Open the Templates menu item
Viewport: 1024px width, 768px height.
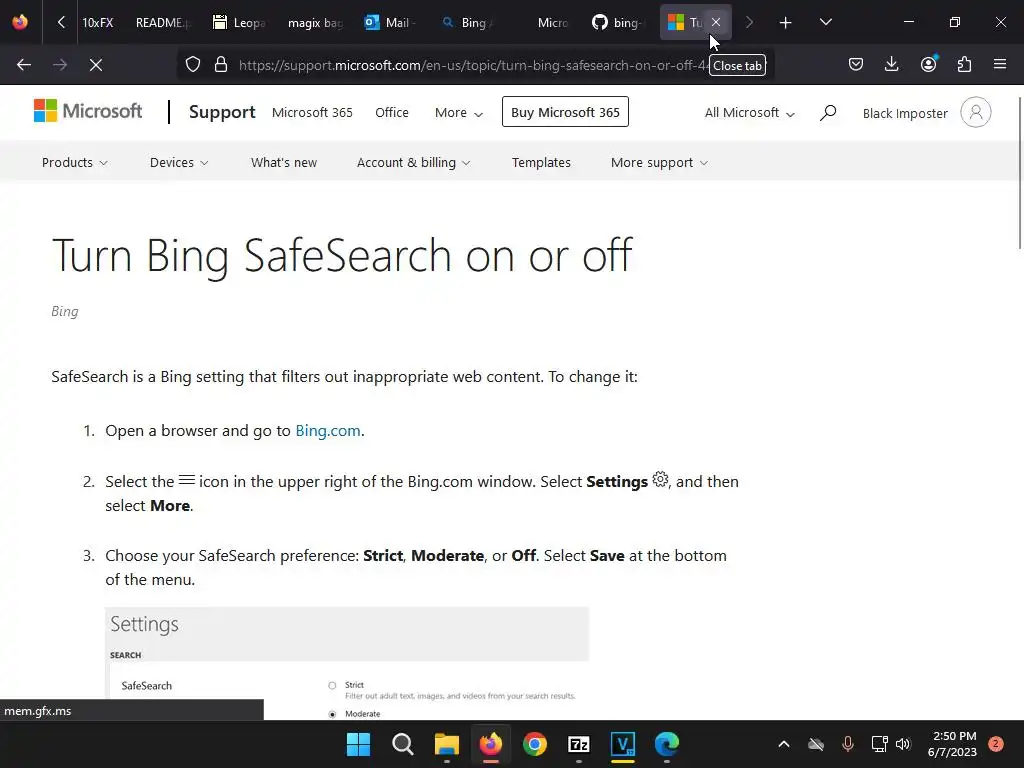pos(541,162)
